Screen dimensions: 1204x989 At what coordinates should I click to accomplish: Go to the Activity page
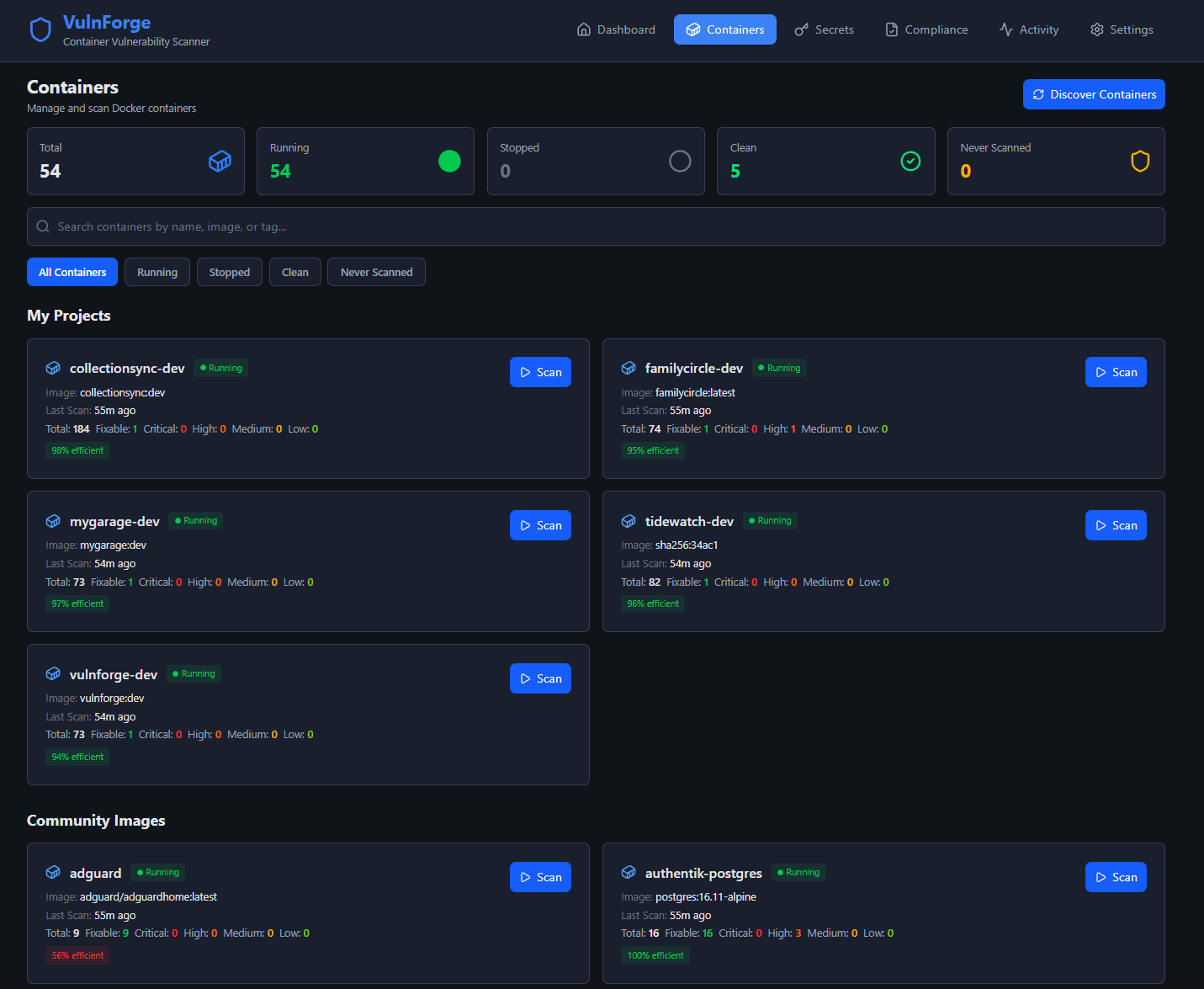coord(1028,29)
